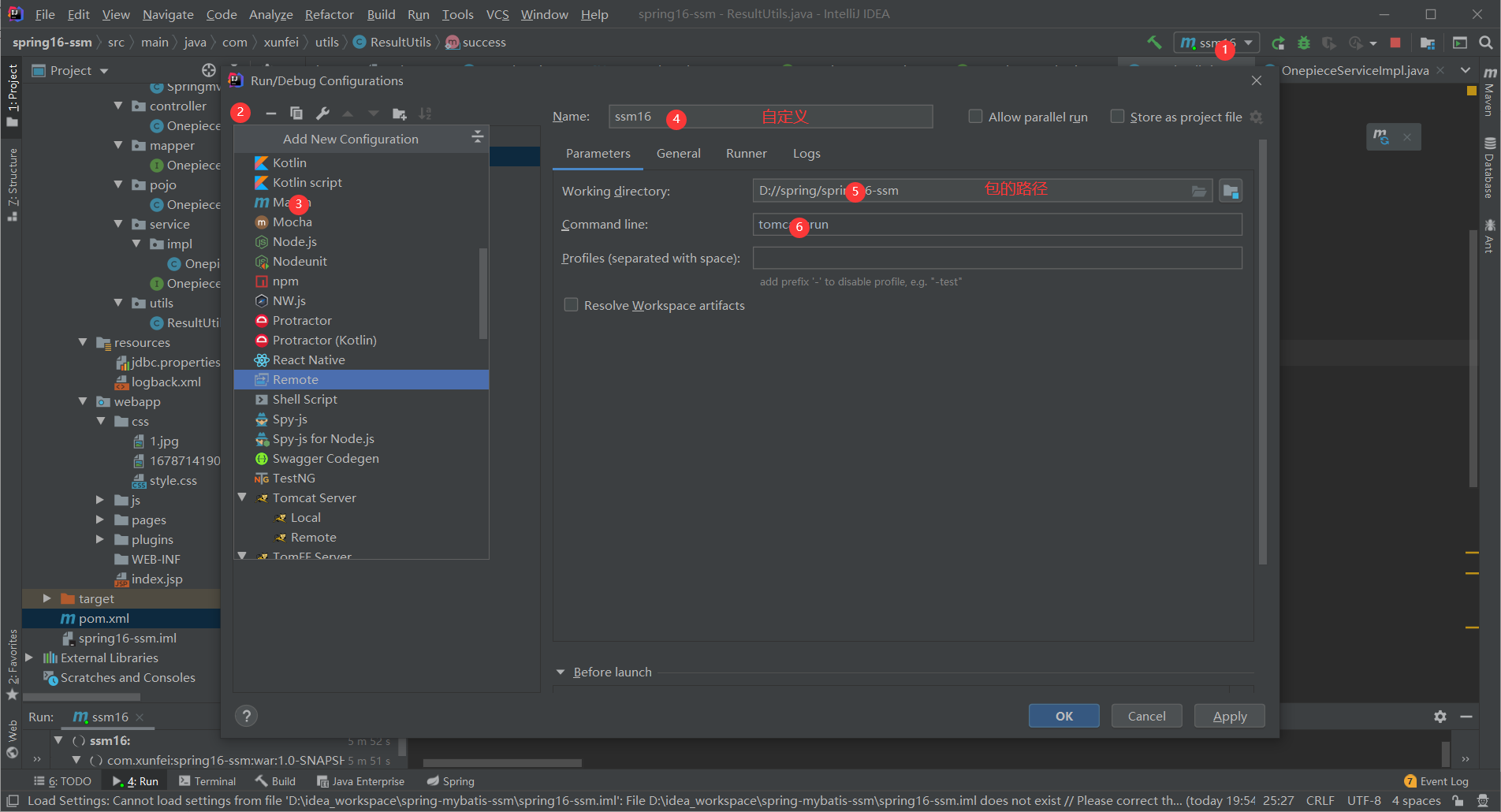Open the Database tool window sidebar
Screen dimensions: 1501x812
pos(1489,169)
